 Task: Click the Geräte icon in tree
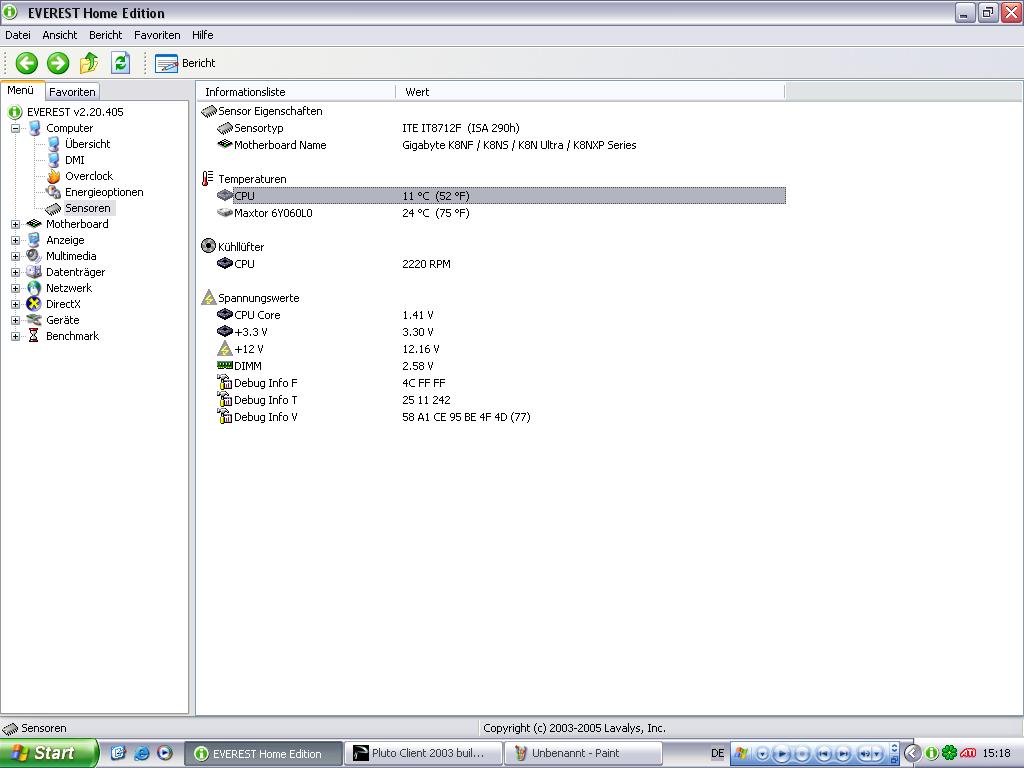34,320
